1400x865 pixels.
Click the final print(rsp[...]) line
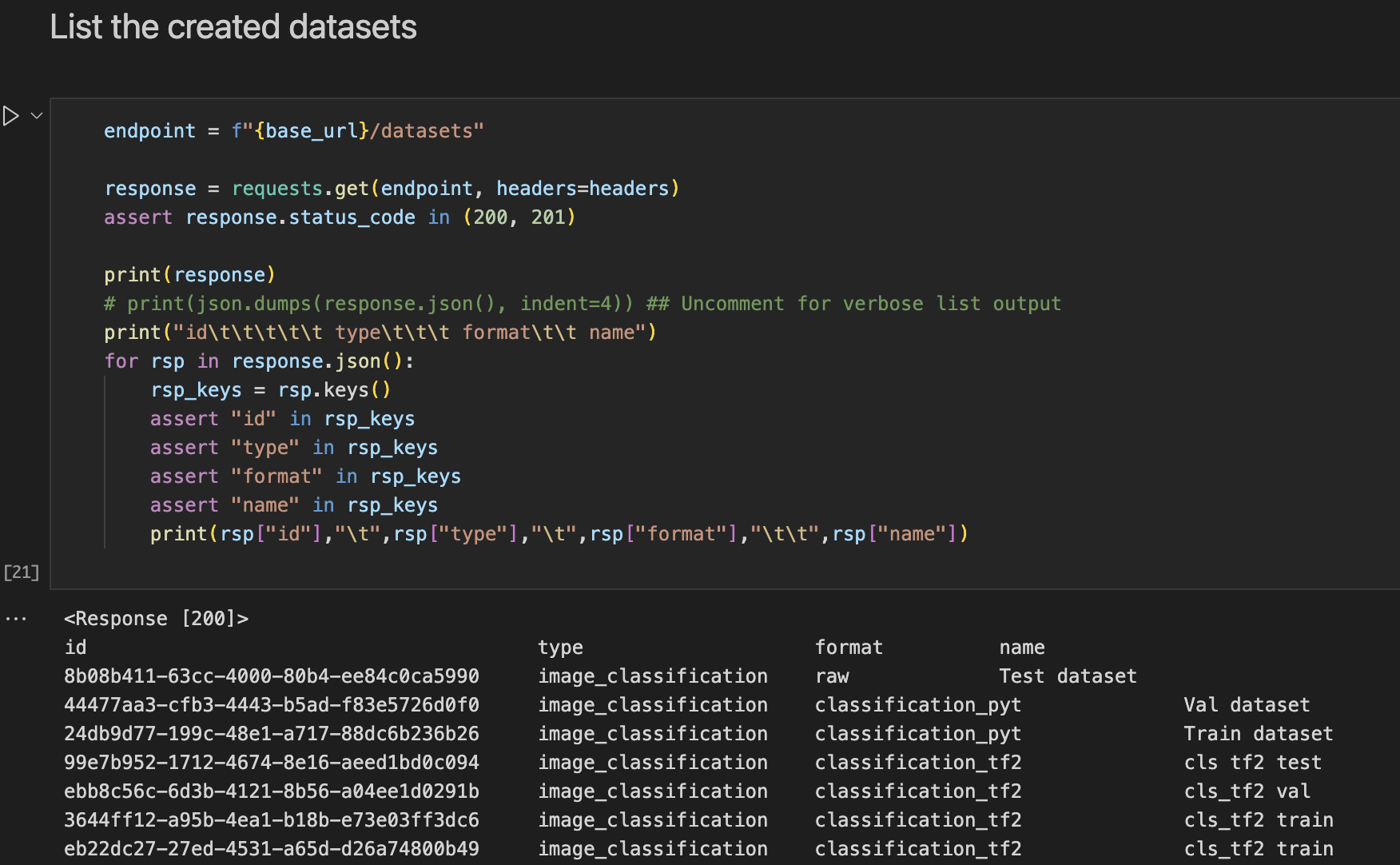559,534
